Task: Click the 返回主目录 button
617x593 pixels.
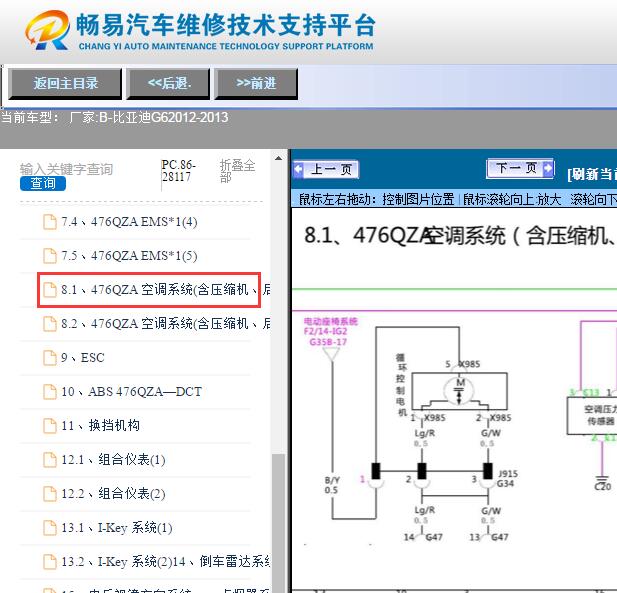Action: 65,83
